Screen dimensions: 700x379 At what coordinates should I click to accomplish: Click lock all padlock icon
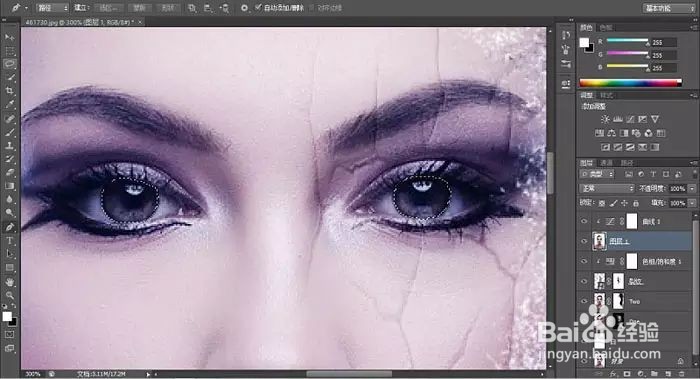(x=636, y=204)
